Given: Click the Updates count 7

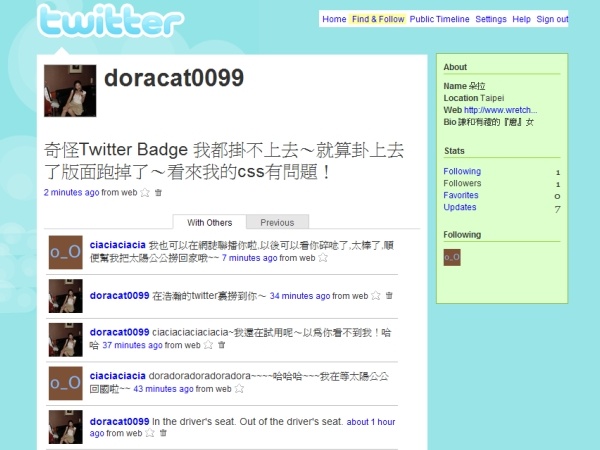Looking at the screenshot, I should click(558, 209).
